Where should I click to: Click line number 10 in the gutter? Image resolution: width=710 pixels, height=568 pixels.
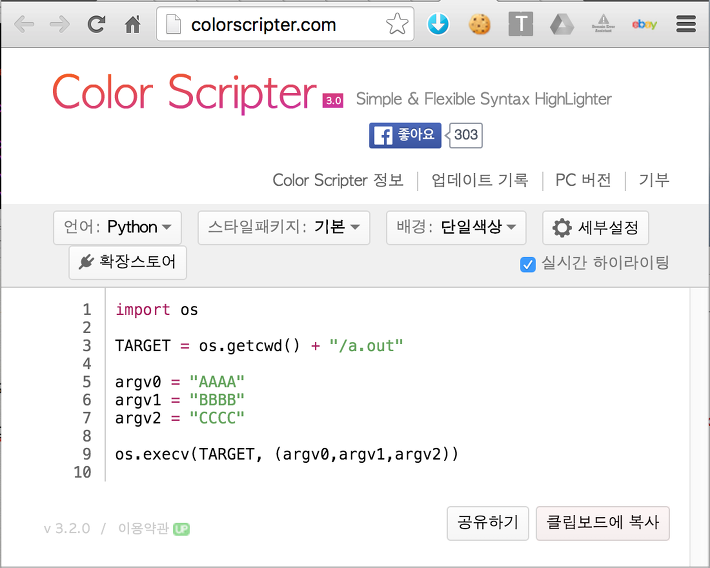(82, 472)
